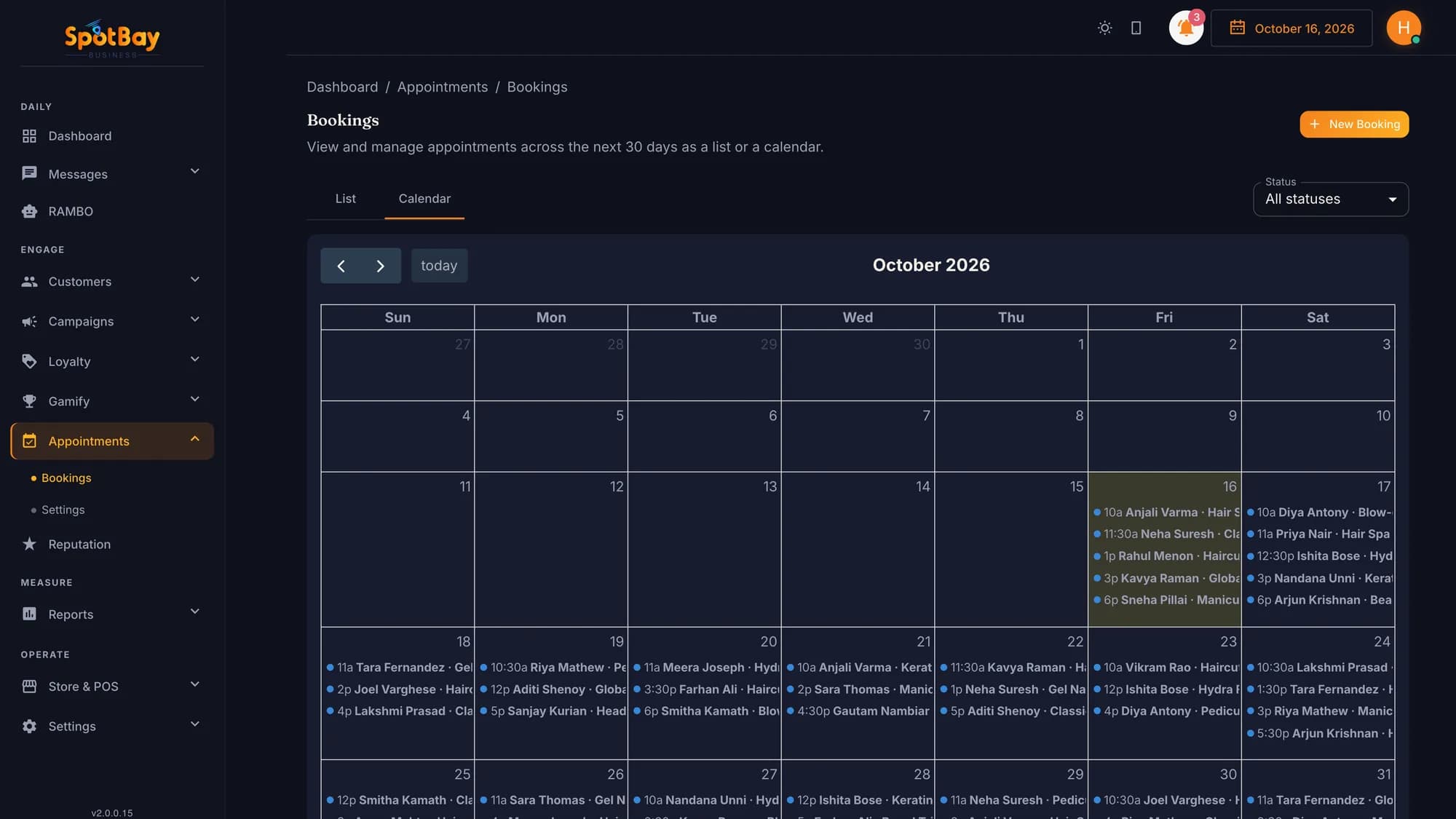Expand the Customers submenu chevron

(194, 280)
